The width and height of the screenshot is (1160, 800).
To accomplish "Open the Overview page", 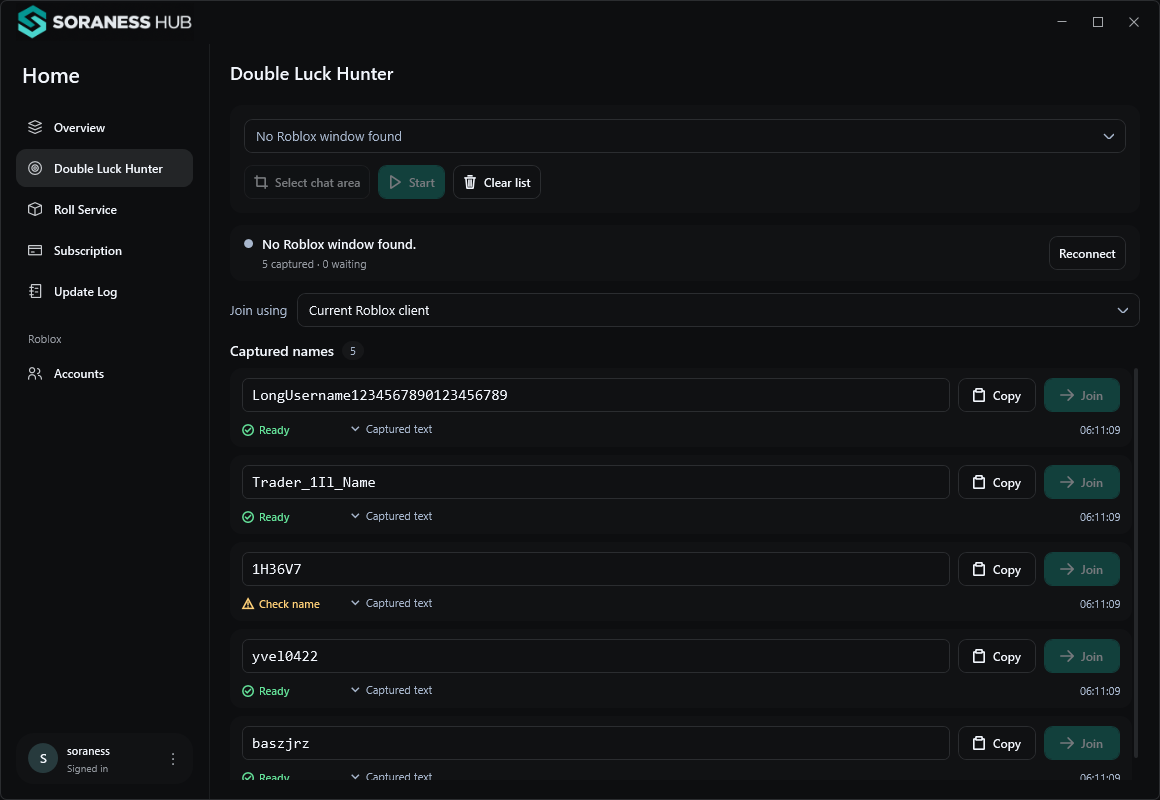I will (104, 127).
